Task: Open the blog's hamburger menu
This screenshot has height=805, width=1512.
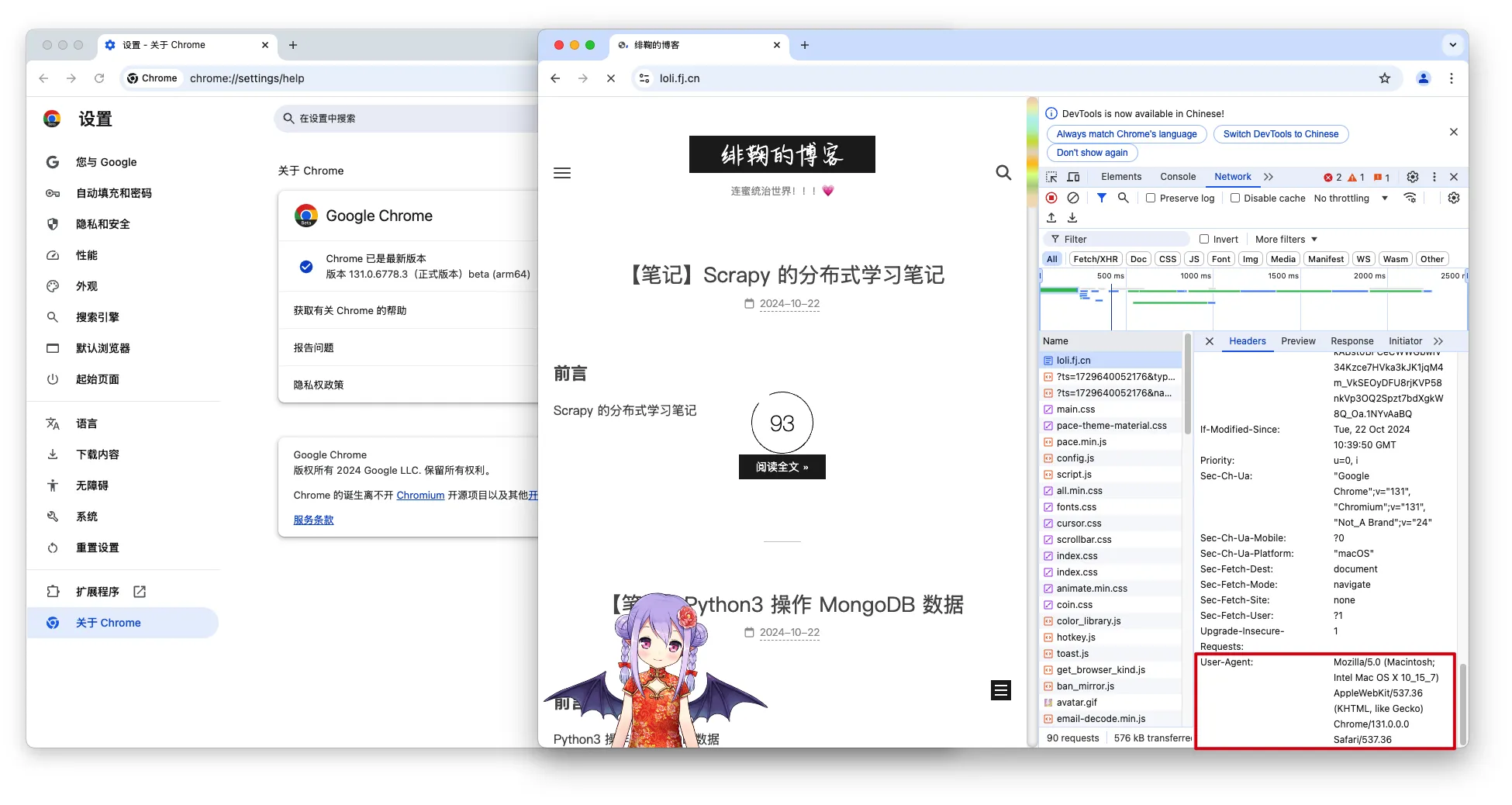Action: coord(562,173)
